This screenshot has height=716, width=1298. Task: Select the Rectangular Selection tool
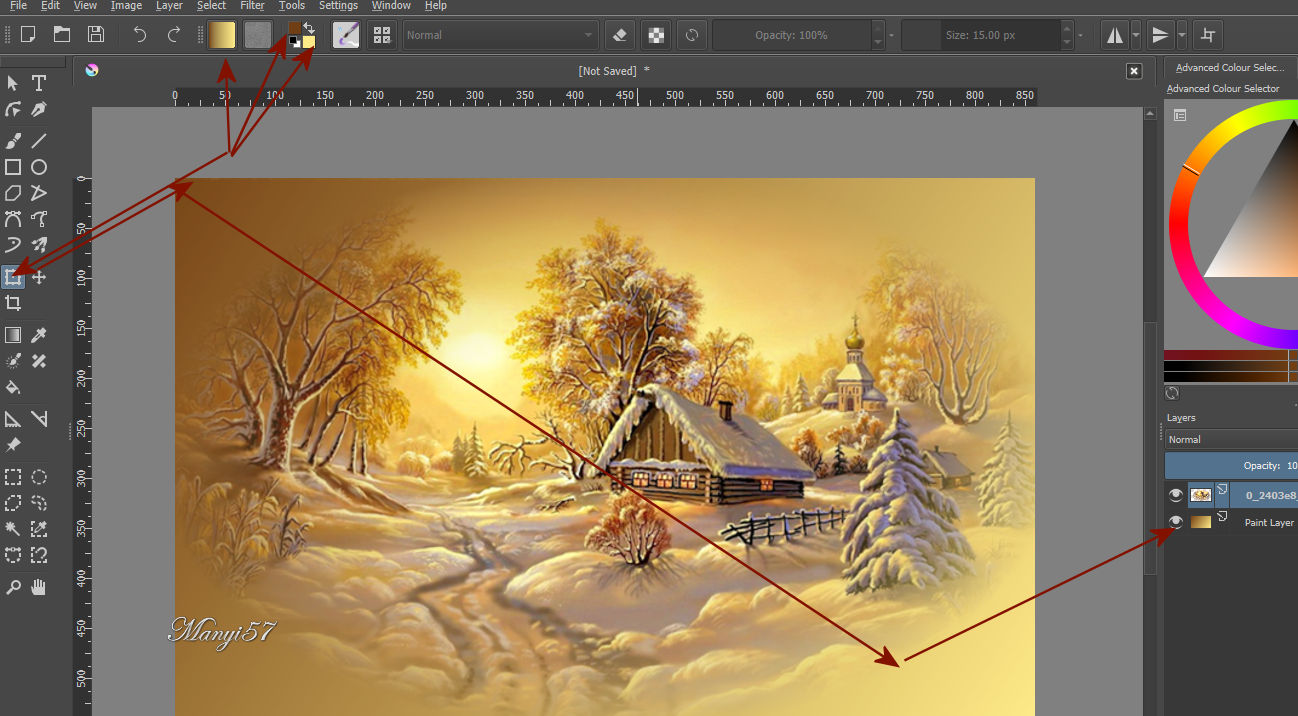[13, 477]
